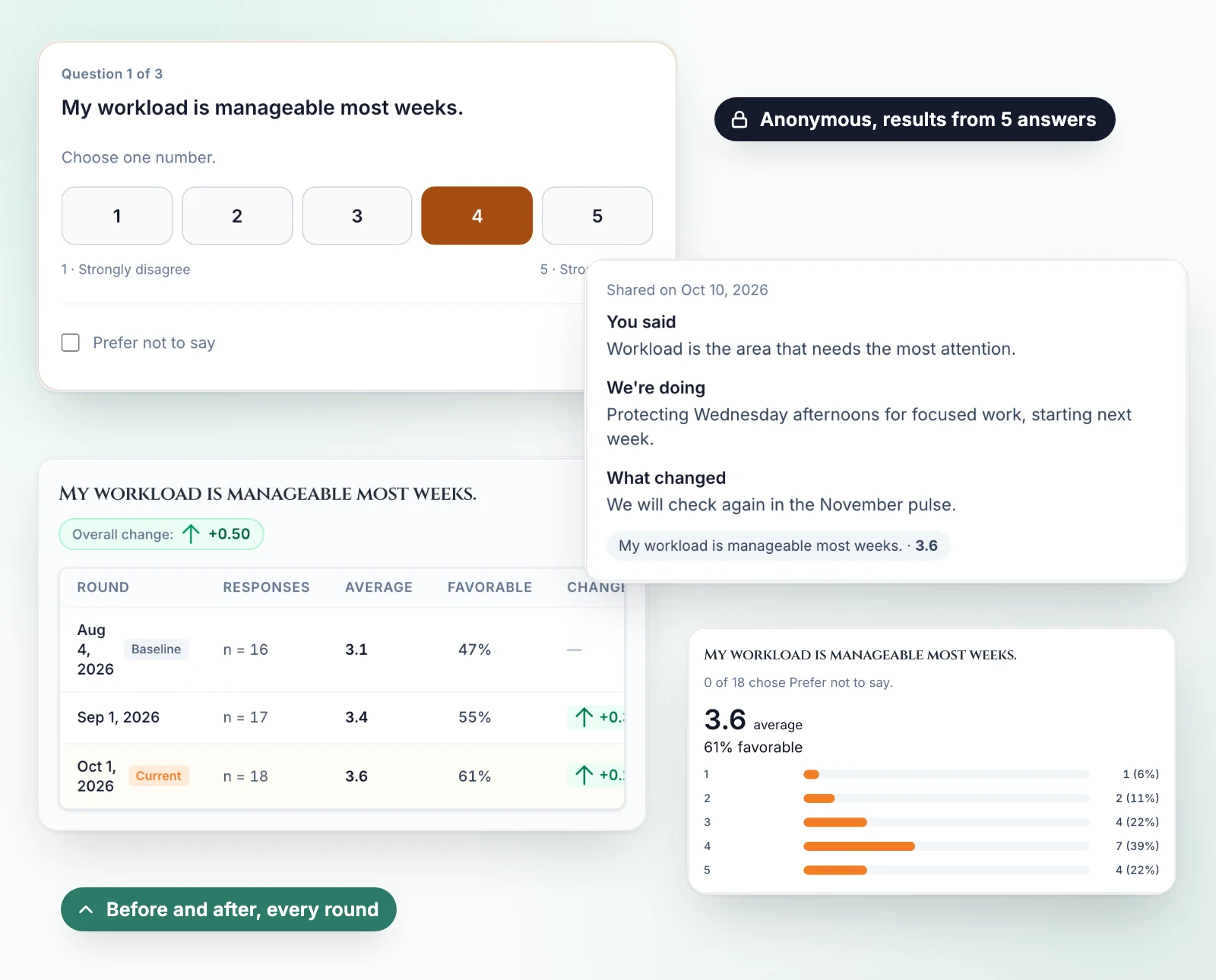Click the Baseline tag in the Aug row

[156, 649]
